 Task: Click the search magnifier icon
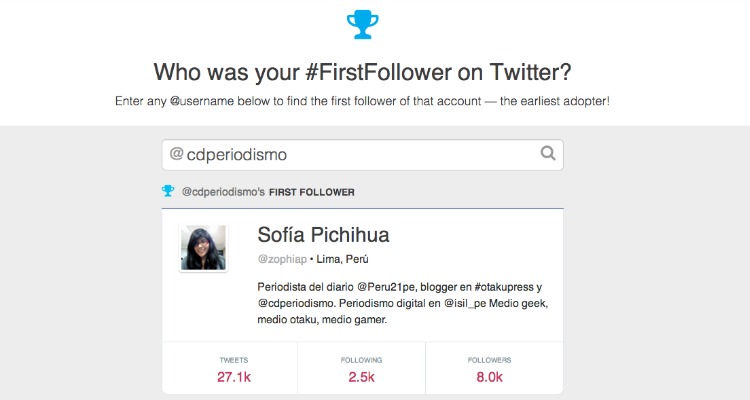click(548, 154)
